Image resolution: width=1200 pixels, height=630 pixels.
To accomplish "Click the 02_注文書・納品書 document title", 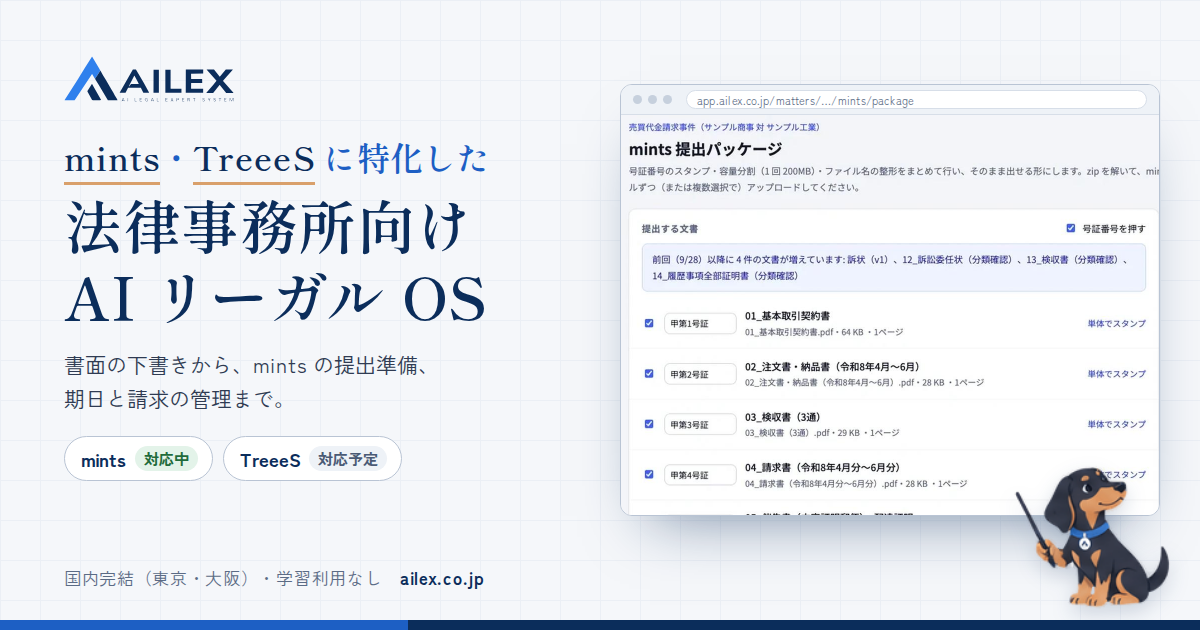I will 832,366.
